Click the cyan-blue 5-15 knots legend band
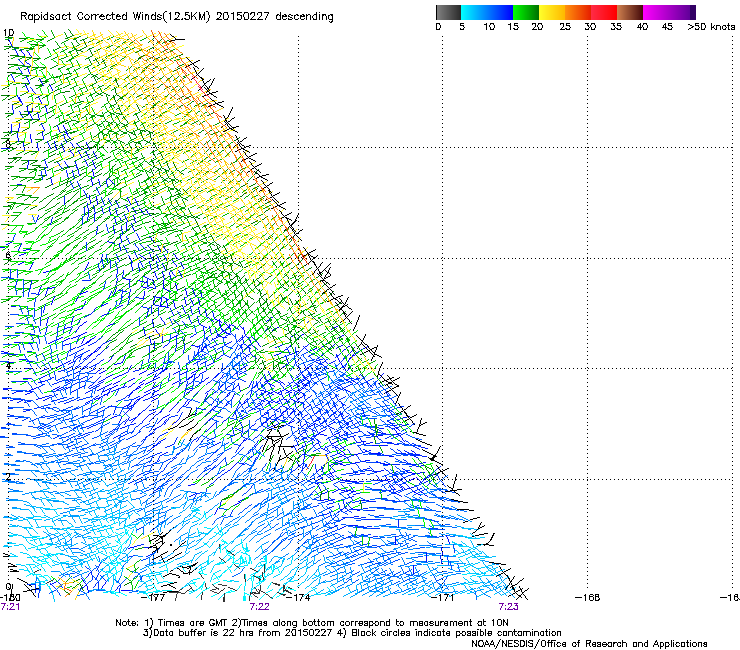Screen dimensions: 740x650 click(x=487, y=12)
